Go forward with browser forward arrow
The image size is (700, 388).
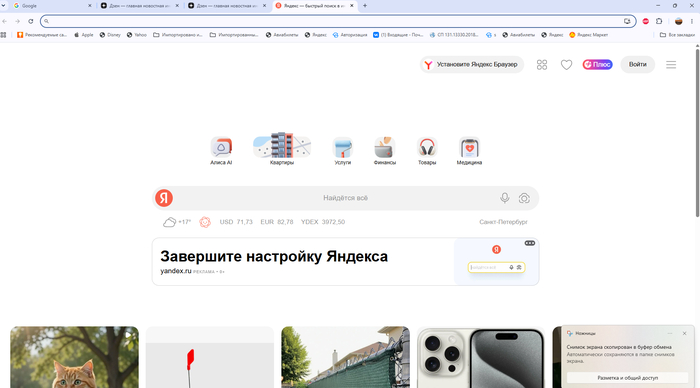[17, 21]
